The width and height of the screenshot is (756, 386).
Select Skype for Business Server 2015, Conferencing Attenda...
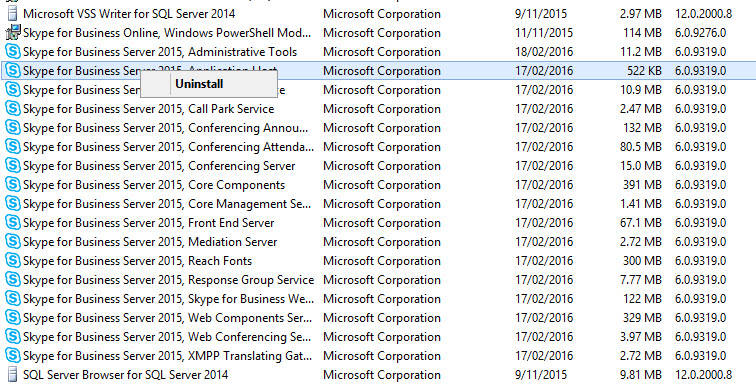pyautogui.click(x=168, y=147)
